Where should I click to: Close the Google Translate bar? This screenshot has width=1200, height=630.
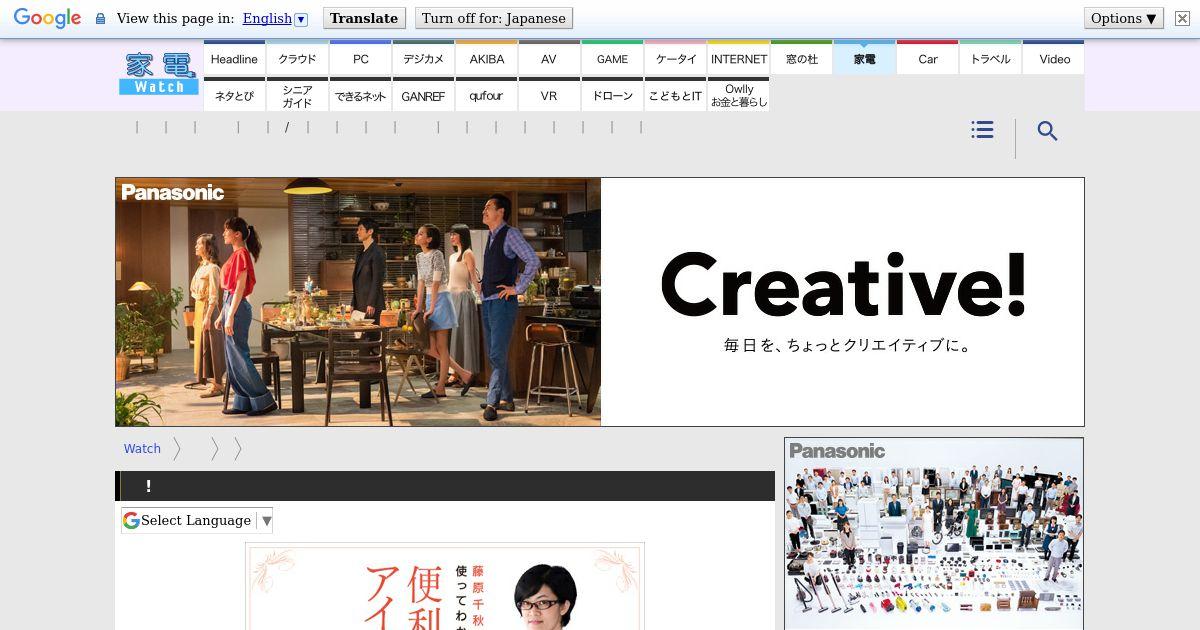tap(1182, 18)
